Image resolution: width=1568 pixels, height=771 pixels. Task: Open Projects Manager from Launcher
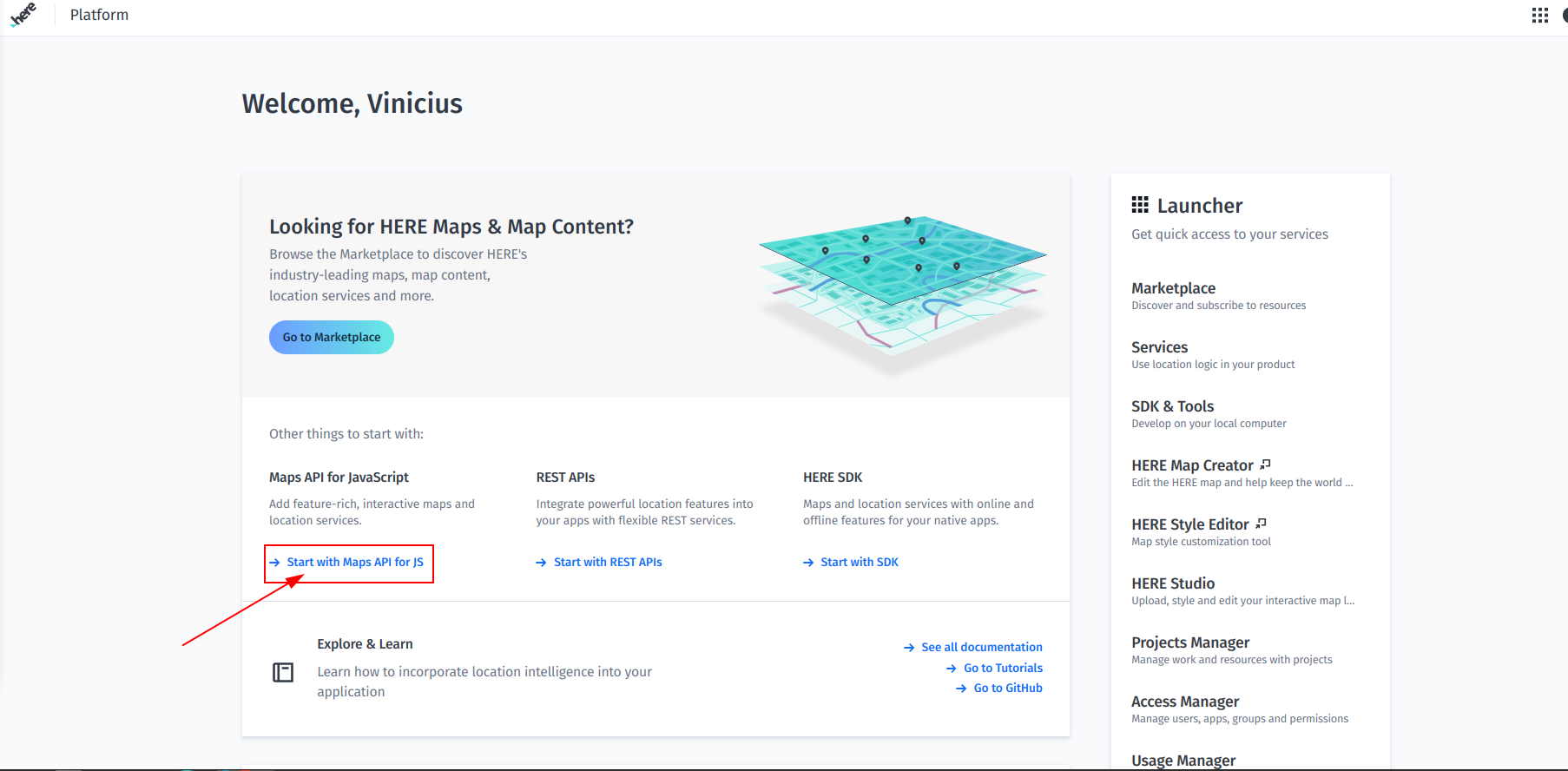(1190, 642)
